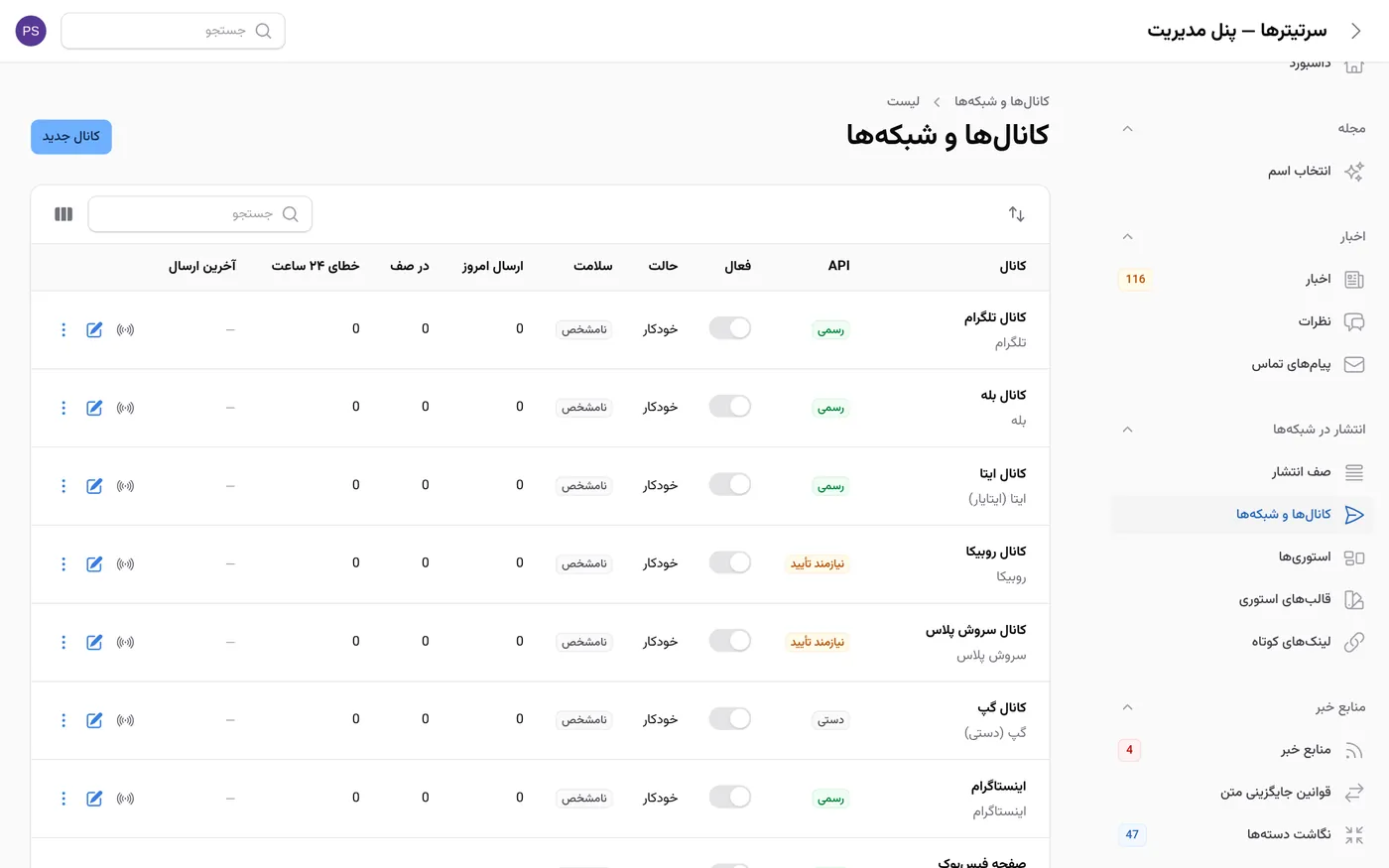Viewport: 1389px width, 868px height.
Task: Switch on the کانال روبیکا toggle
Action: (730, 562)
